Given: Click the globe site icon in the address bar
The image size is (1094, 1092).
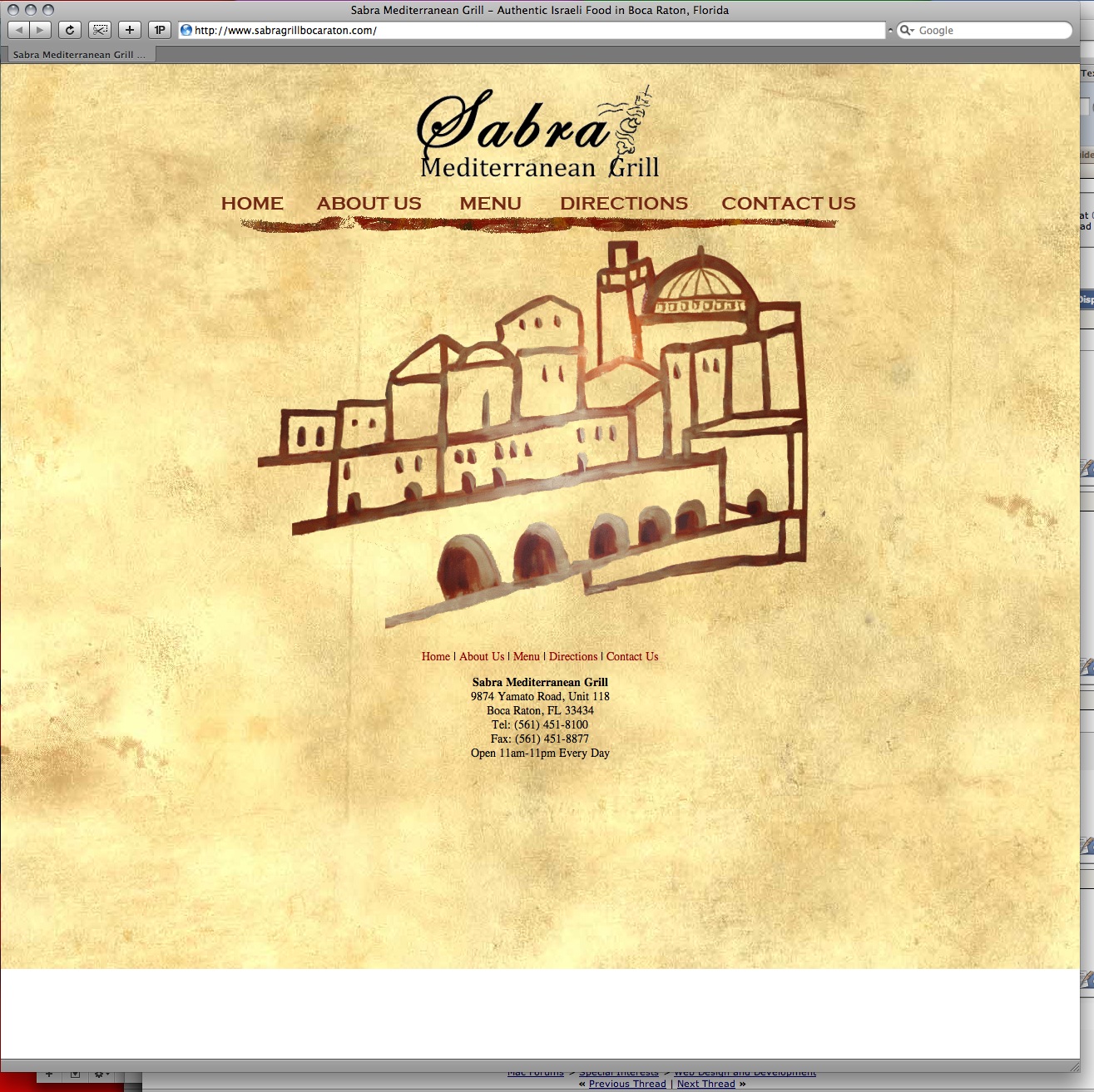Looking at the screenshot, I should 186,30.
